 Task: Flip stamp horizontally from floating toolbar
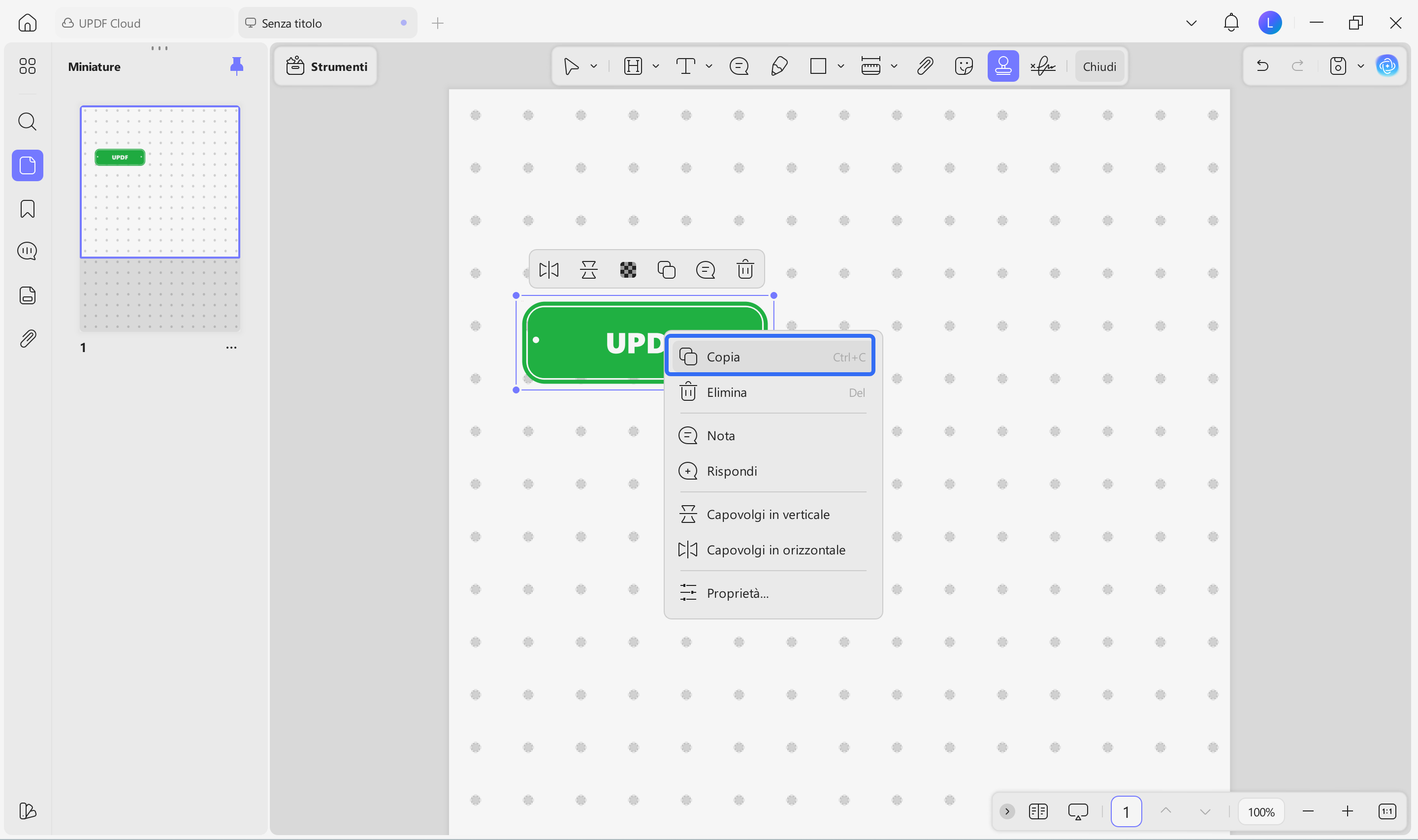point(549,269)
